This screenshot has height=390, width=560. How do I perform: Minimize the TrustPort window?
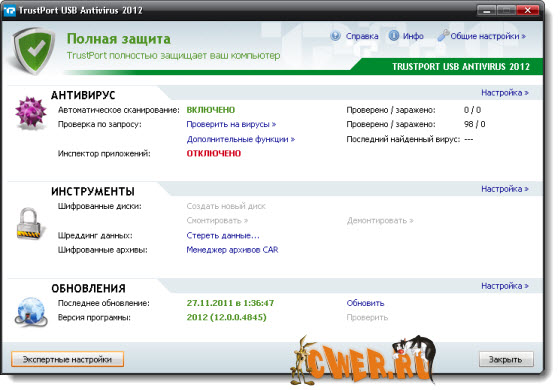pos(486,10)
